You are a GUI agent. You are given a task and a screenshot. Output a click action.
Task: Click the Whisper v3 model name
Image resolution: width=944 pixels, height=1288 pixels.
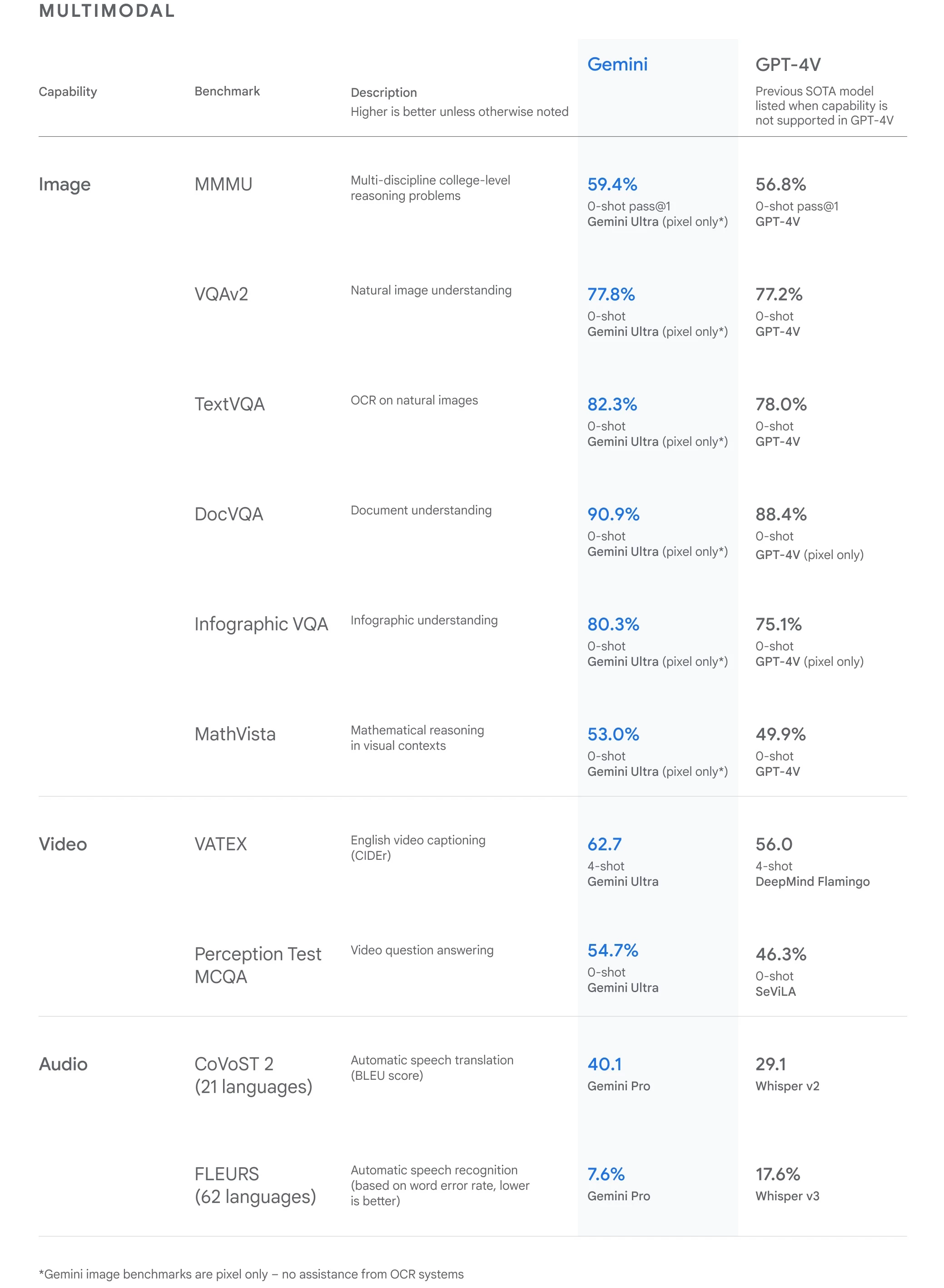787,1196
